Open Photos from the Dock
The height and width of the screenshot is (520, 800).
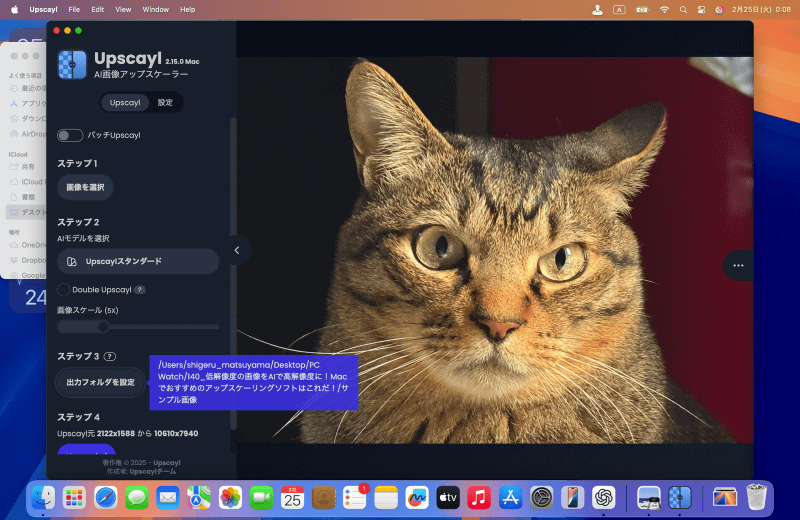(x=230, y=498)
